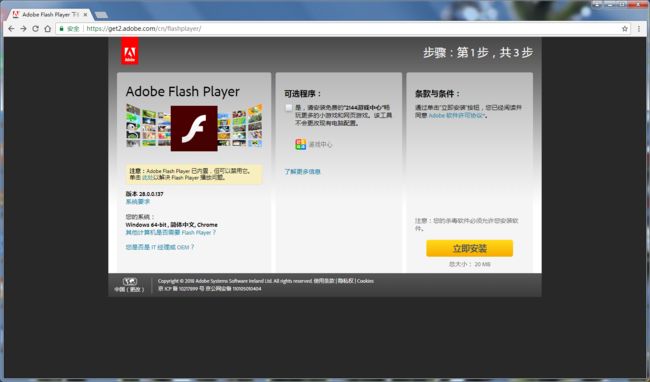The image size is (650, 382).
Task: Click the secure padlock icon in address bar
Action: tap(61, 29)
